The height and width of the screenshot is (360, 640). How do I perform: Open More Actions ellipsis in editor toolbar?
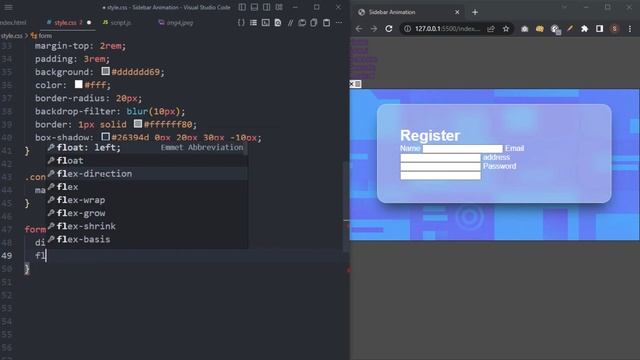pyautogui.click(x=339, y=22)
